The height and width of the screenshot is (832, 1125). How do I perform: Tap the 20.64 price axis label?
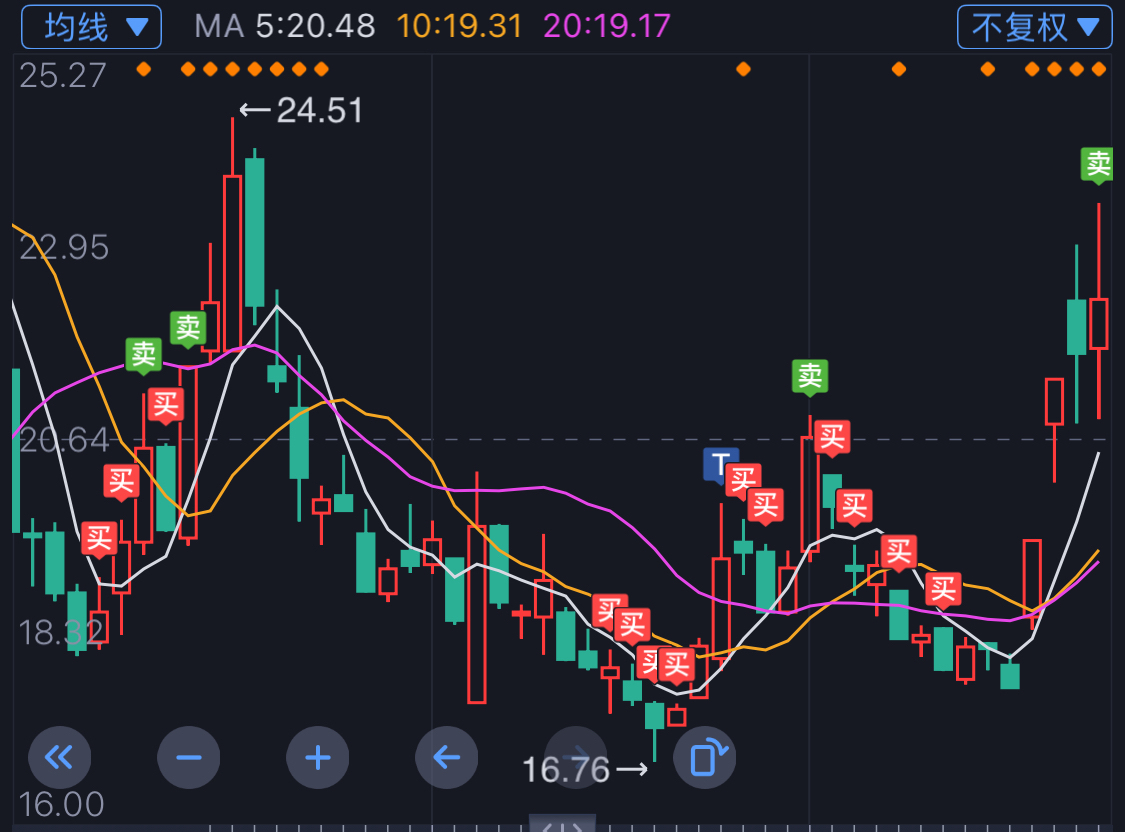(x=64, y=440)
